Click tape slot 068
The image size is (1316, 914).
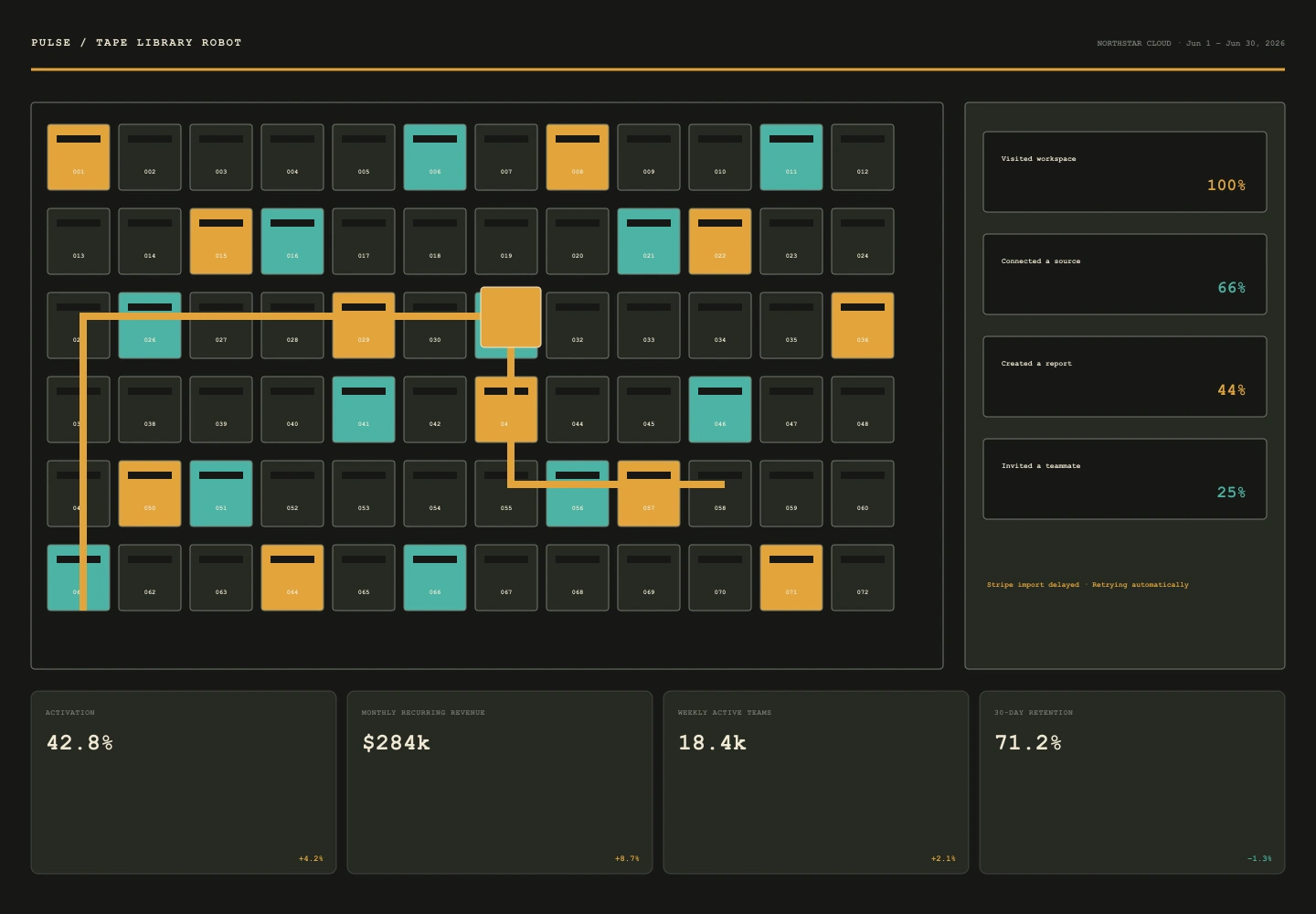point(578,578)
